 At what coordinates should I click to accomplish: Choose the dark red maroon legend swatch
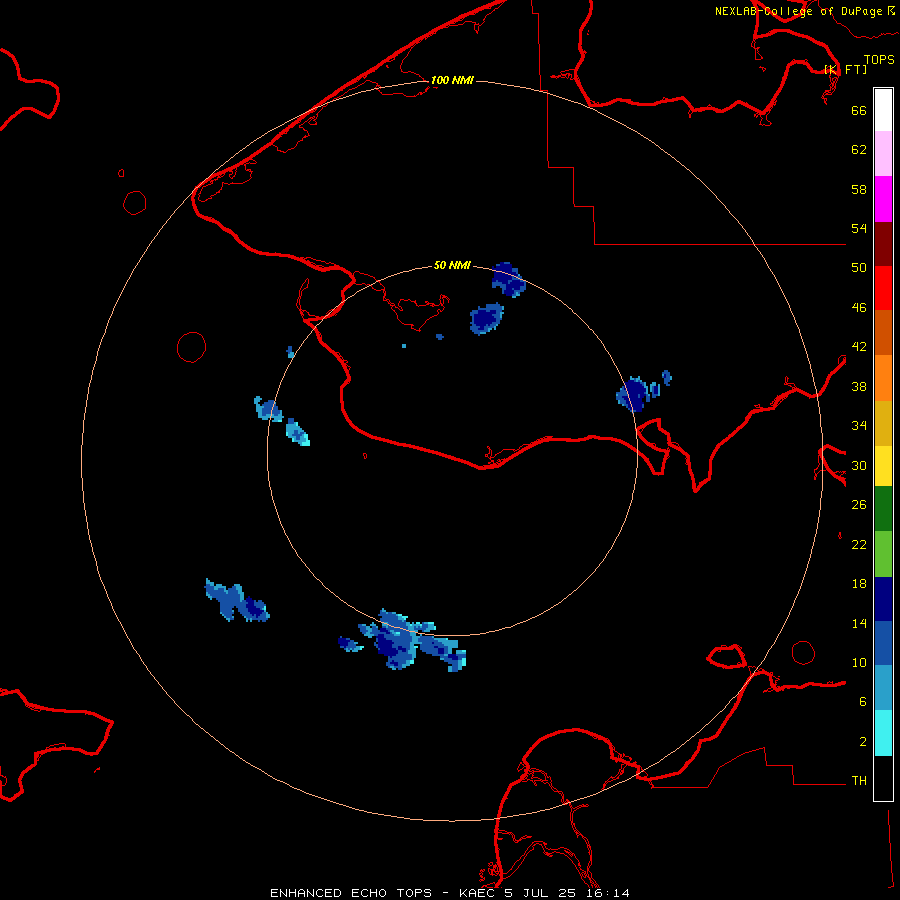click(883, 244)
